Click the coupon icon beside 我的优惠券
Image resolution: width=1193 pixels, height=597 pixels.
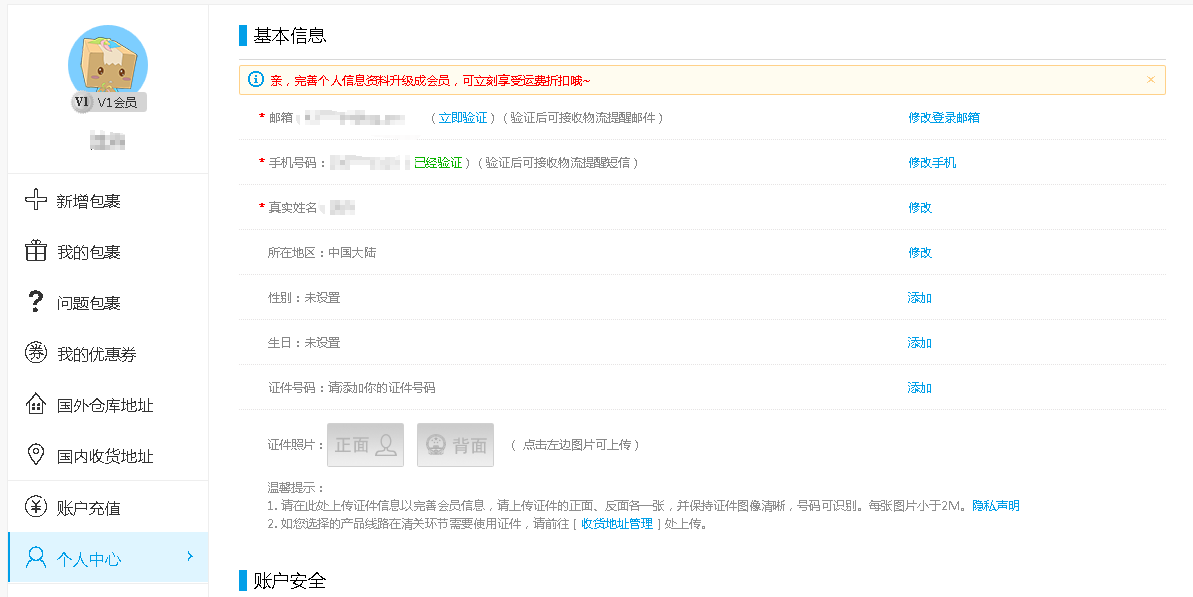(x=36, y=353)
